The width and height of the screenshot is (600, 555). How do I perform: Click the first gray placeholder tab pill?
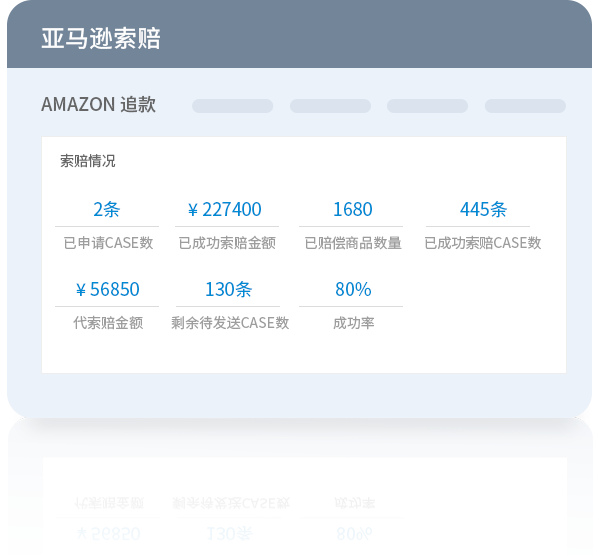point(232,106)
